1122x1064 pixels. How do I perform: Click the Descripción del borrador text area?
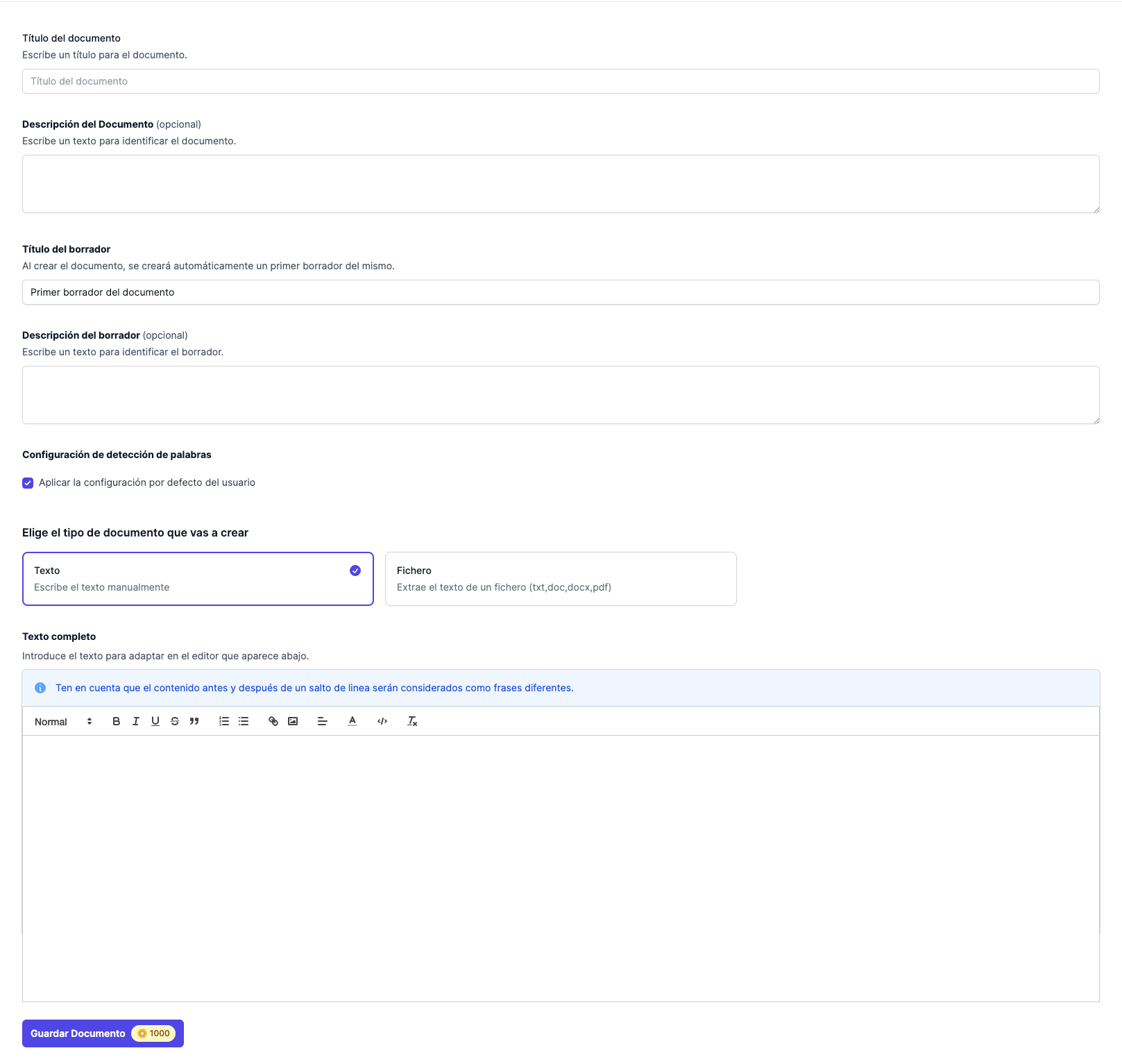561,394
